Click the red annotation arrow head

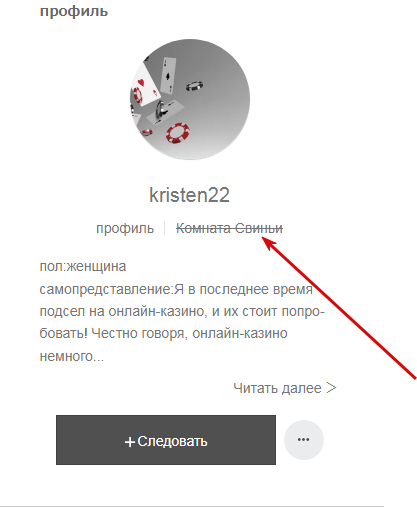(x=270, y=244)
